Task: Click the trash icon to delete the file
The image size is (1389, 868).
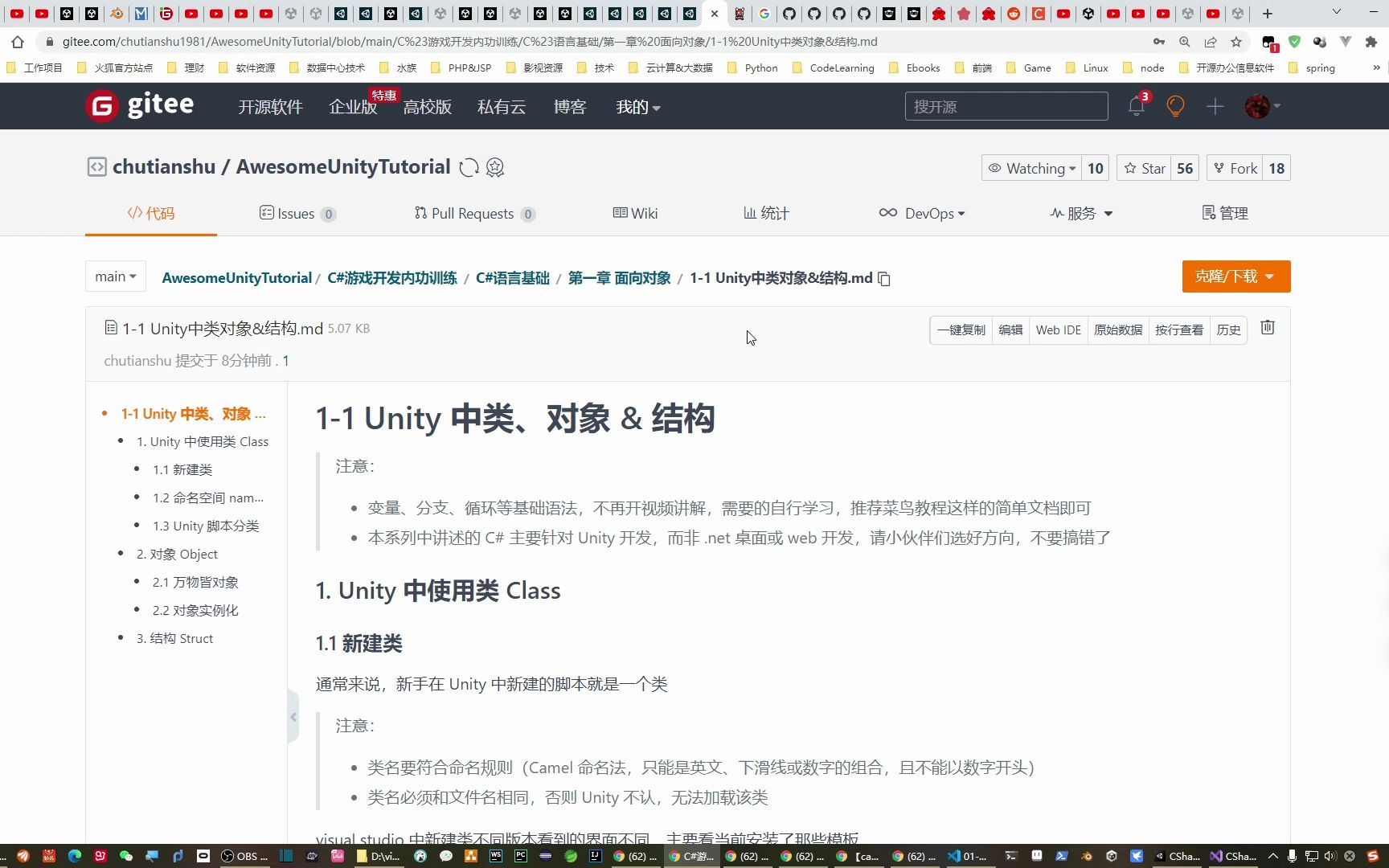Action: tap(1268, 328)
